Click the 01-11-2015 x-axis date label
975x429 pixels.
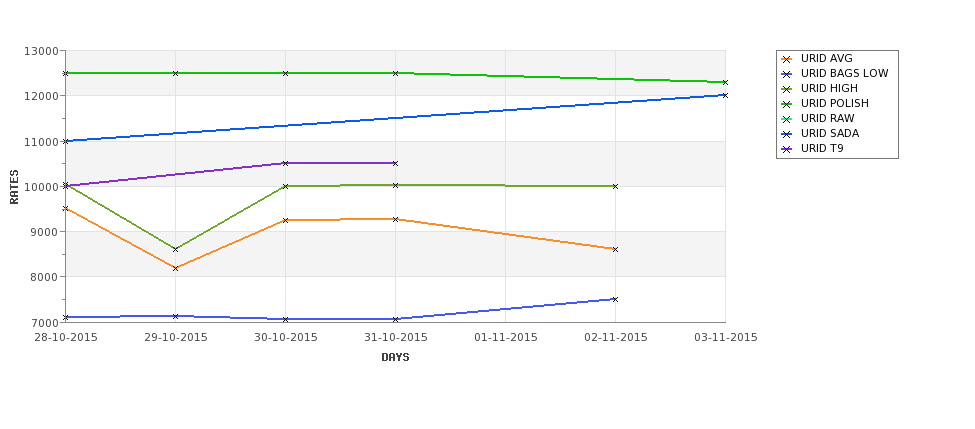(x=505, y=338)
